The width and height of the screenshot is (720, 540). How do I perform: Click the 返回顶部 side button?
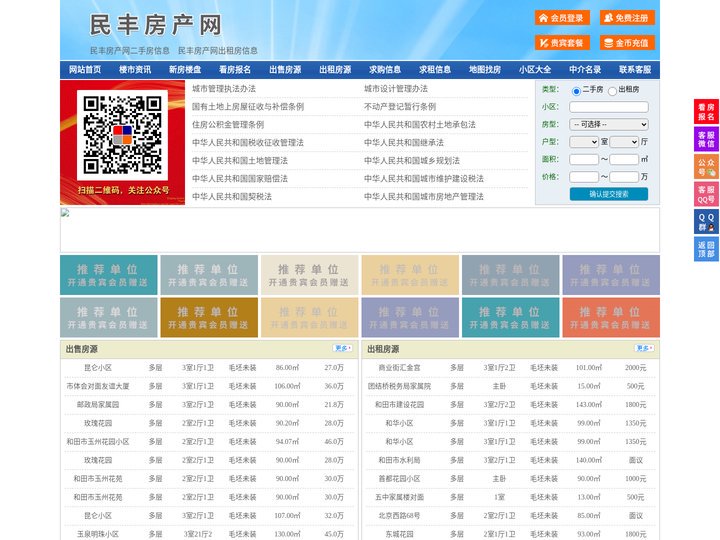pos(706,249)
